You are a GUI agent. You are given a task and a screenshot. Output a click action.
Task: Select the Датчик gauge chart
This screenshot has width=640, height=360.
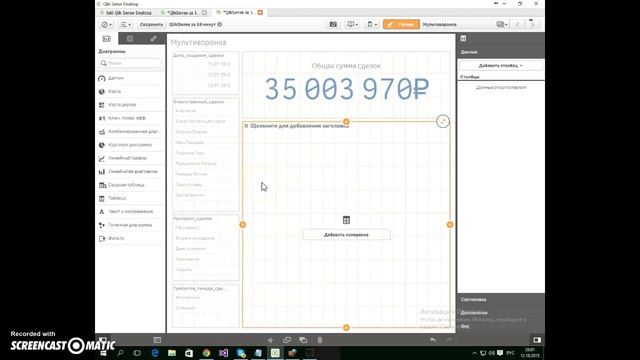pyautogui.click(x=130, y=78)
